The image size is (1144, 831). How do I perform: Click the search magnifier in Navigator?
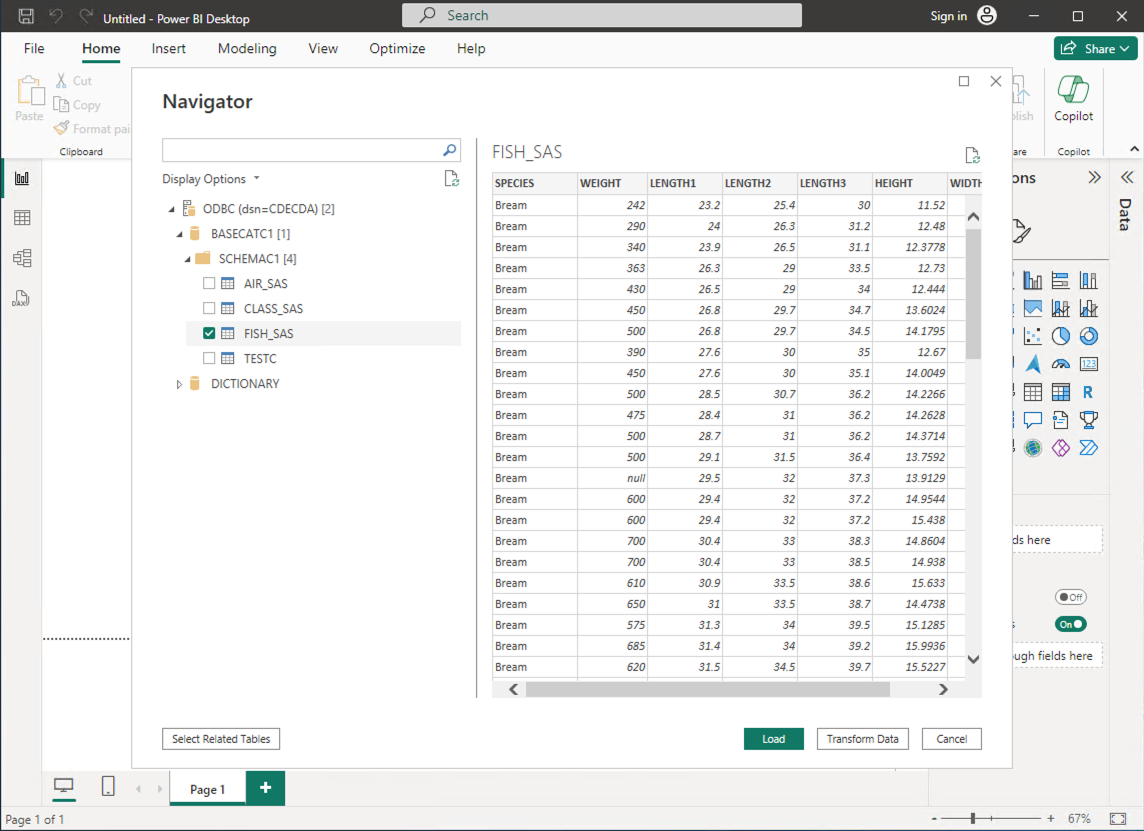pos(450,150)
